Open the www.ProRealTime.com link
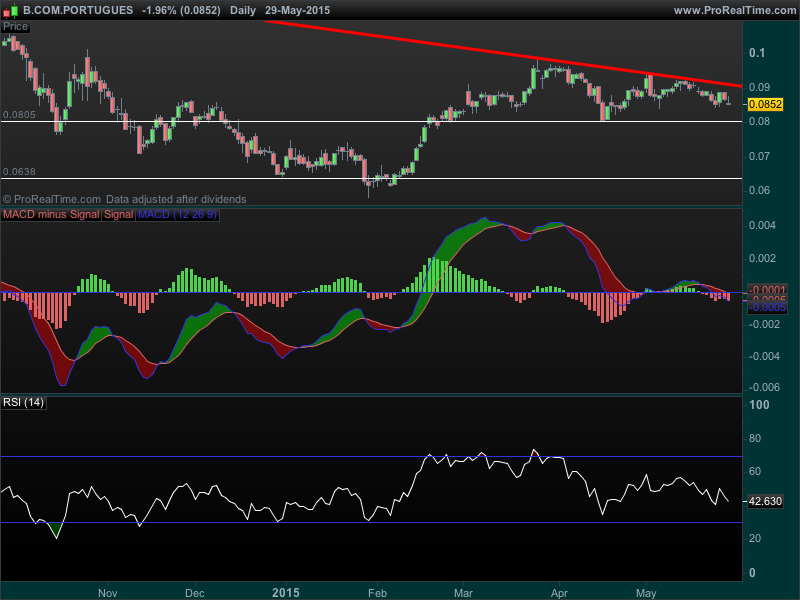 [x=734, y=9]
